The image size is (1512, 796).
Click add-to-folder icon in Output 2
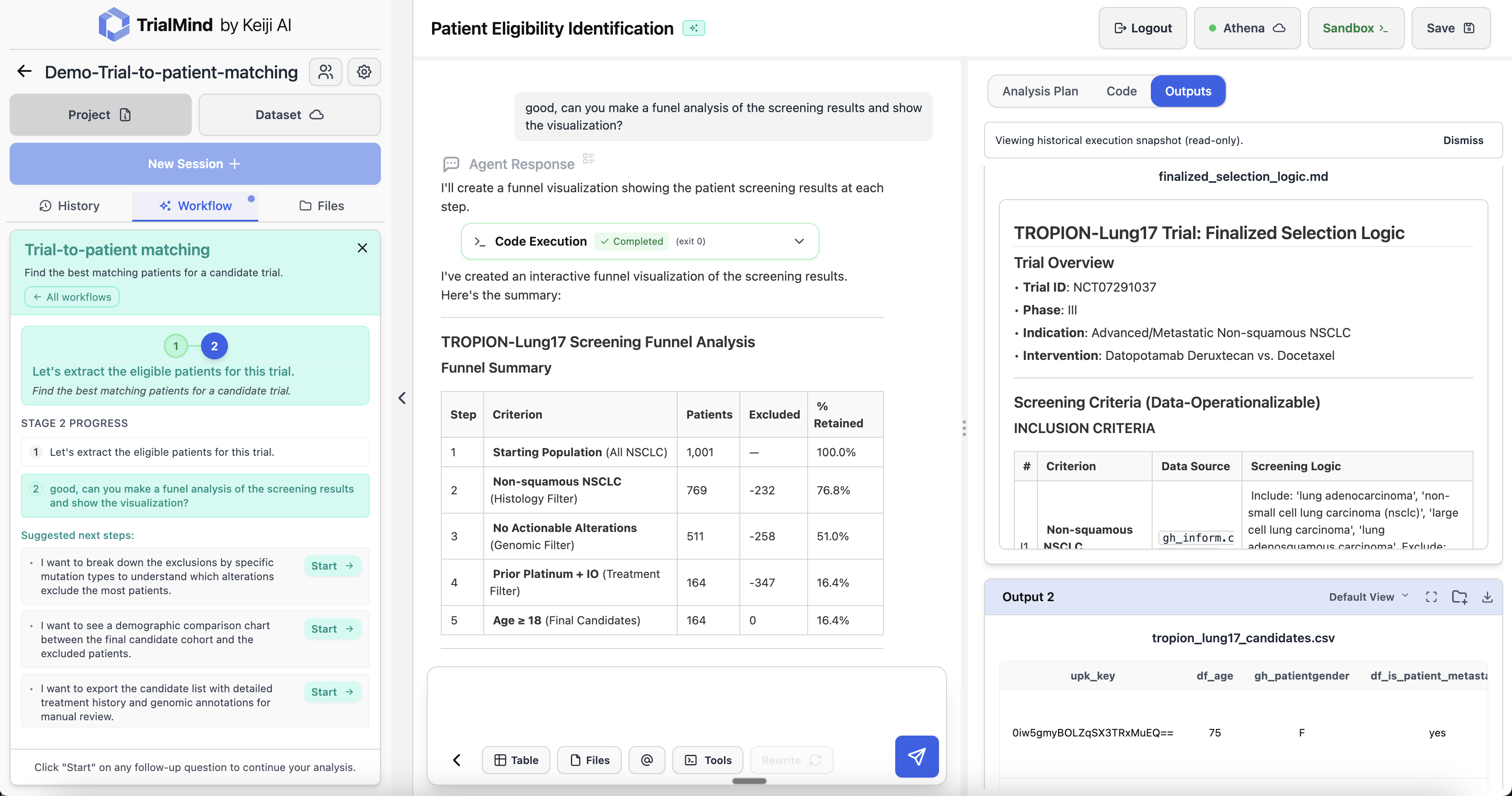[1459, 597]
